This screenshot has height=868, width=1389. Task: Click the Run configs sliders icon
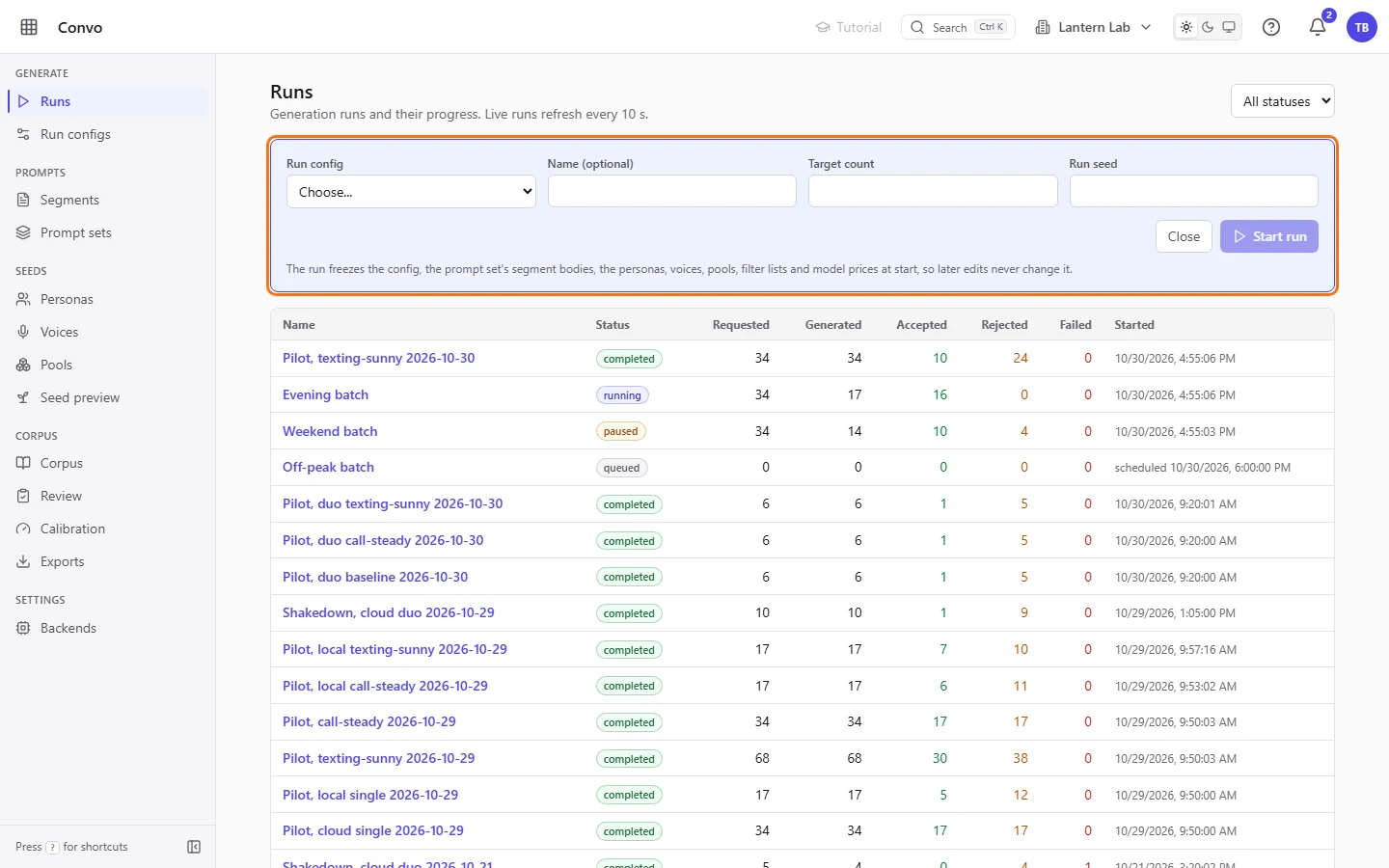coord(24,134)
